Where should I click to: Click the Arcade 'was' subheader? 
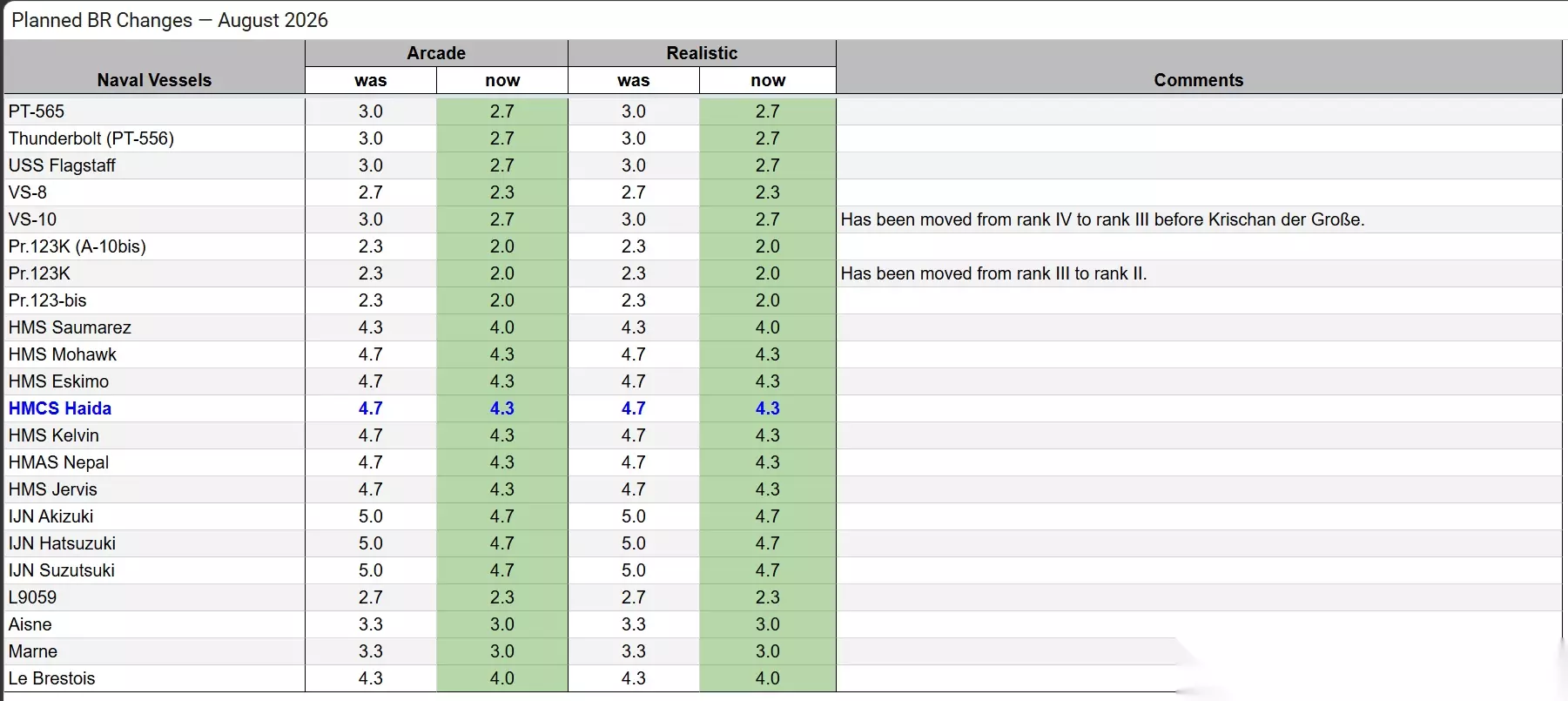371,80
